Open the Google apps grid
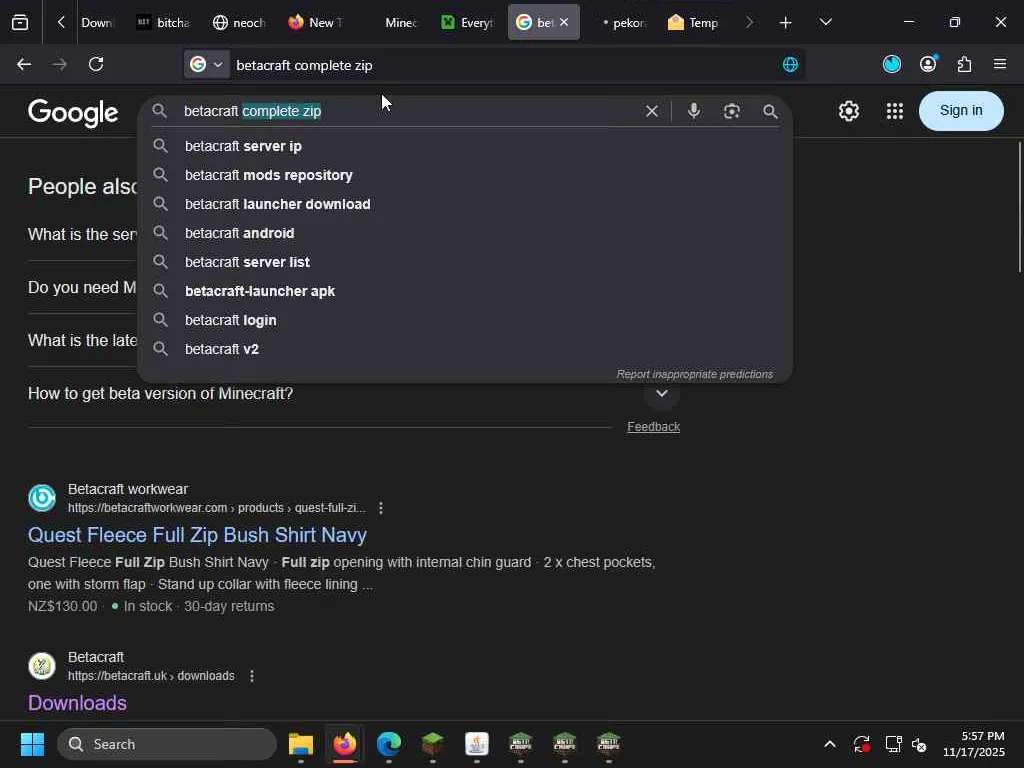Screen dimensions: 1024x768 (x=895, y=111)
